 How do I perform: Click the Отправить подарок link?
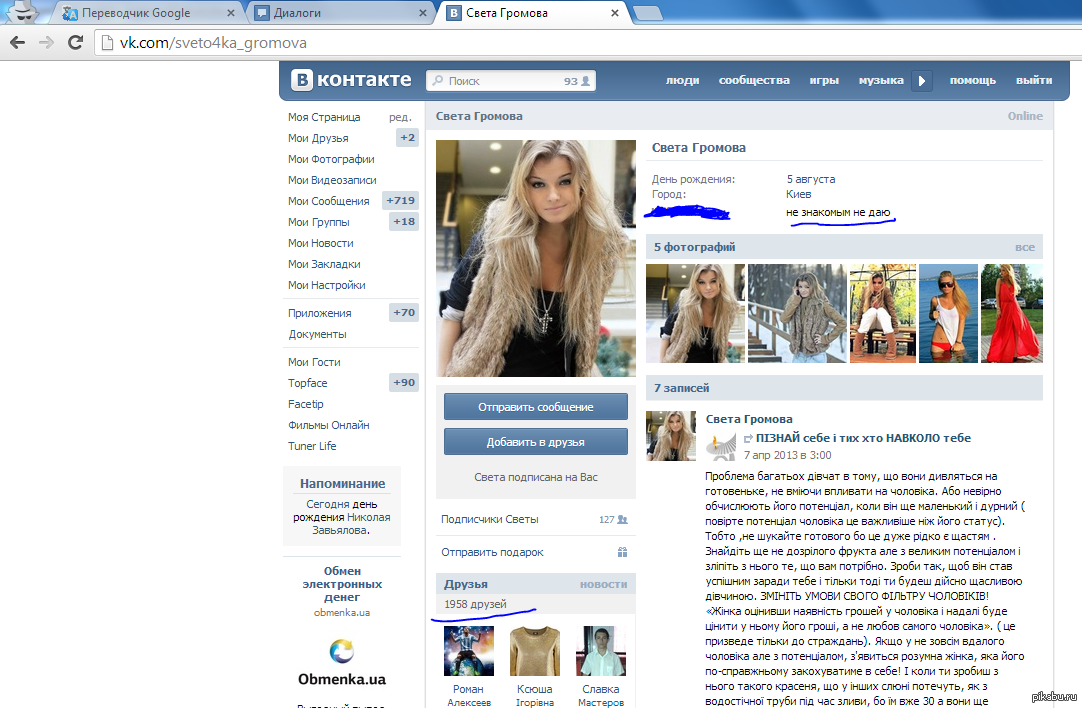click(x=492, y=552)
